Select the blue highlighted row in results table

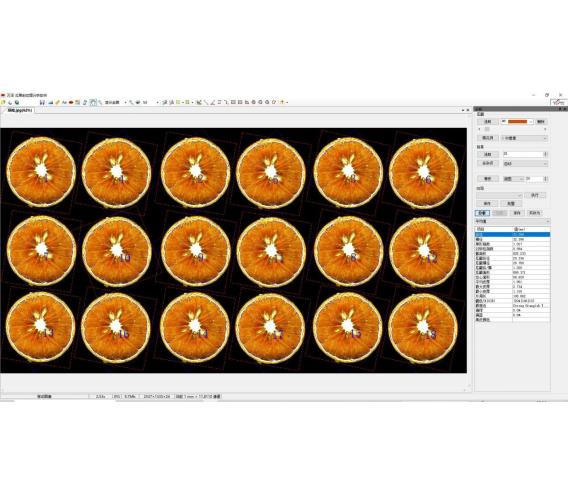click(512, 235)
